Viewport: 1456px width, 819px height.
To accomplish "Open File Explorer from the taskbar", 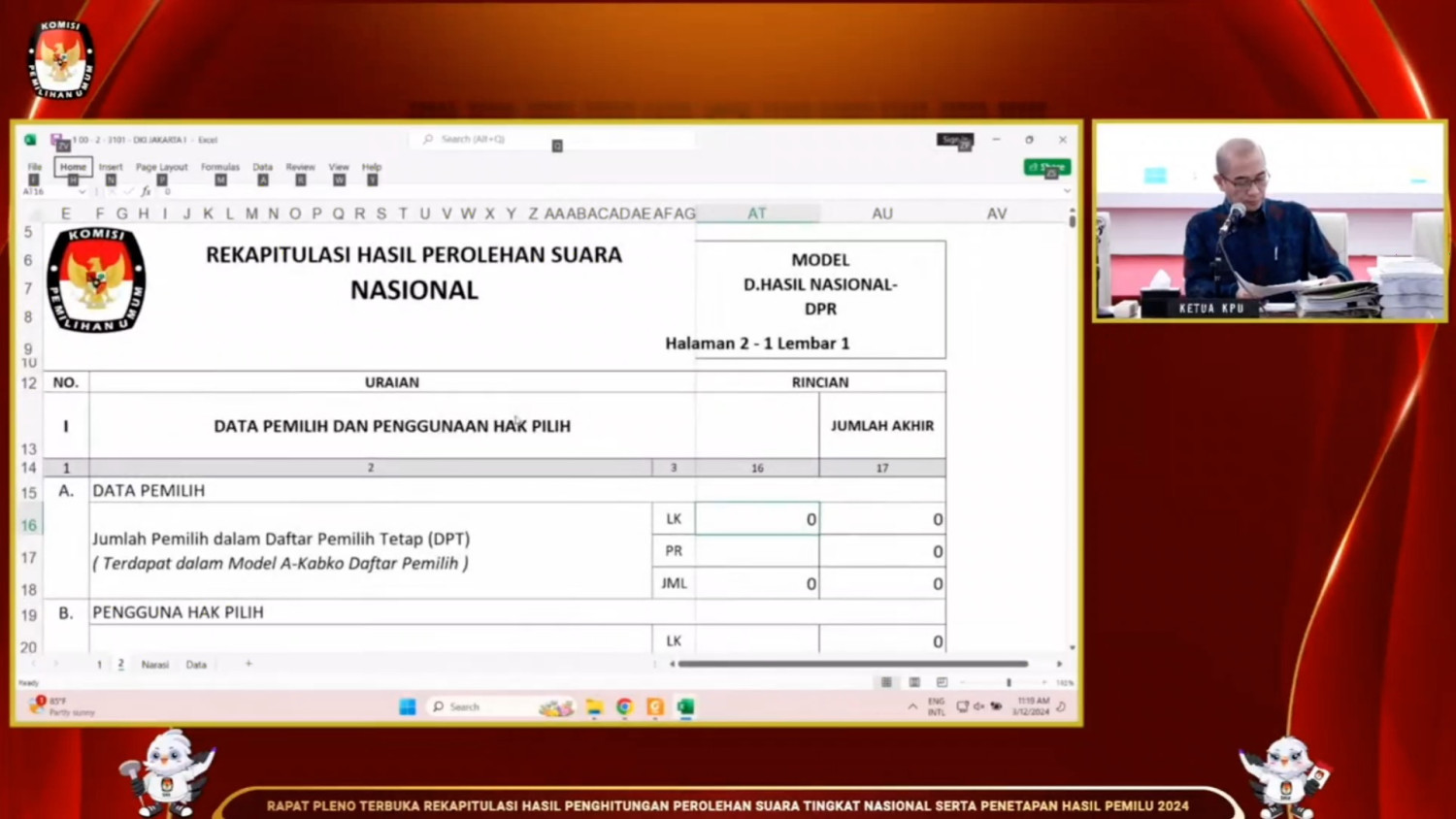I will click(594, 707).
